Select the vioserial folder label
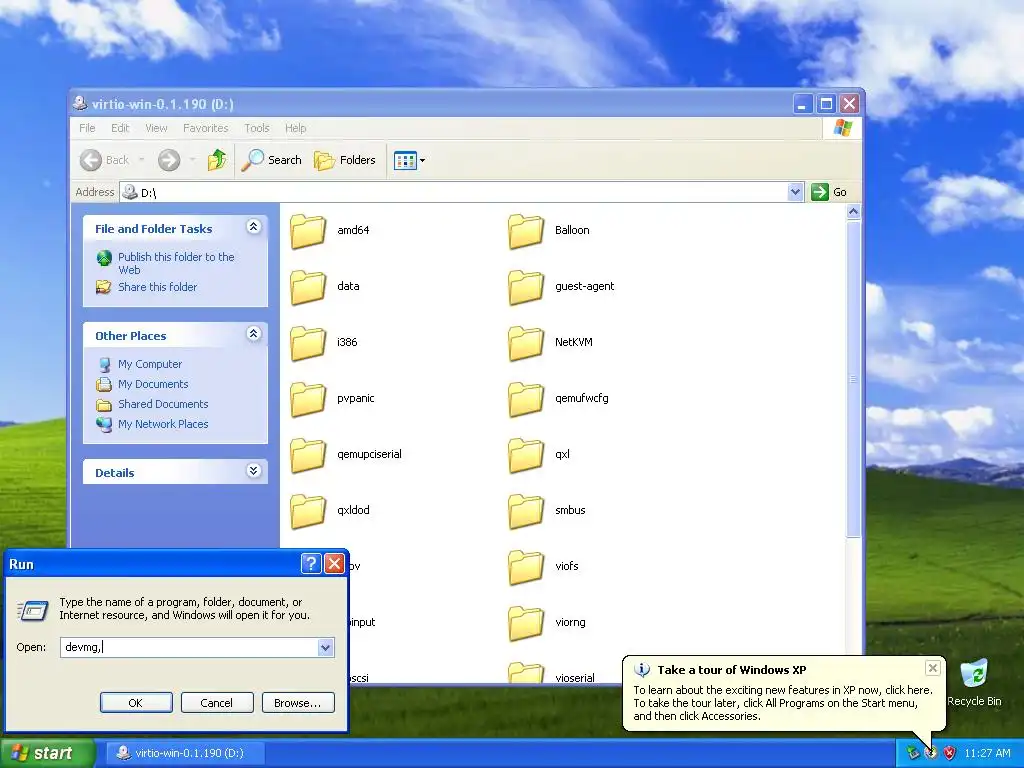1024x768 pixels. [575, 678]
